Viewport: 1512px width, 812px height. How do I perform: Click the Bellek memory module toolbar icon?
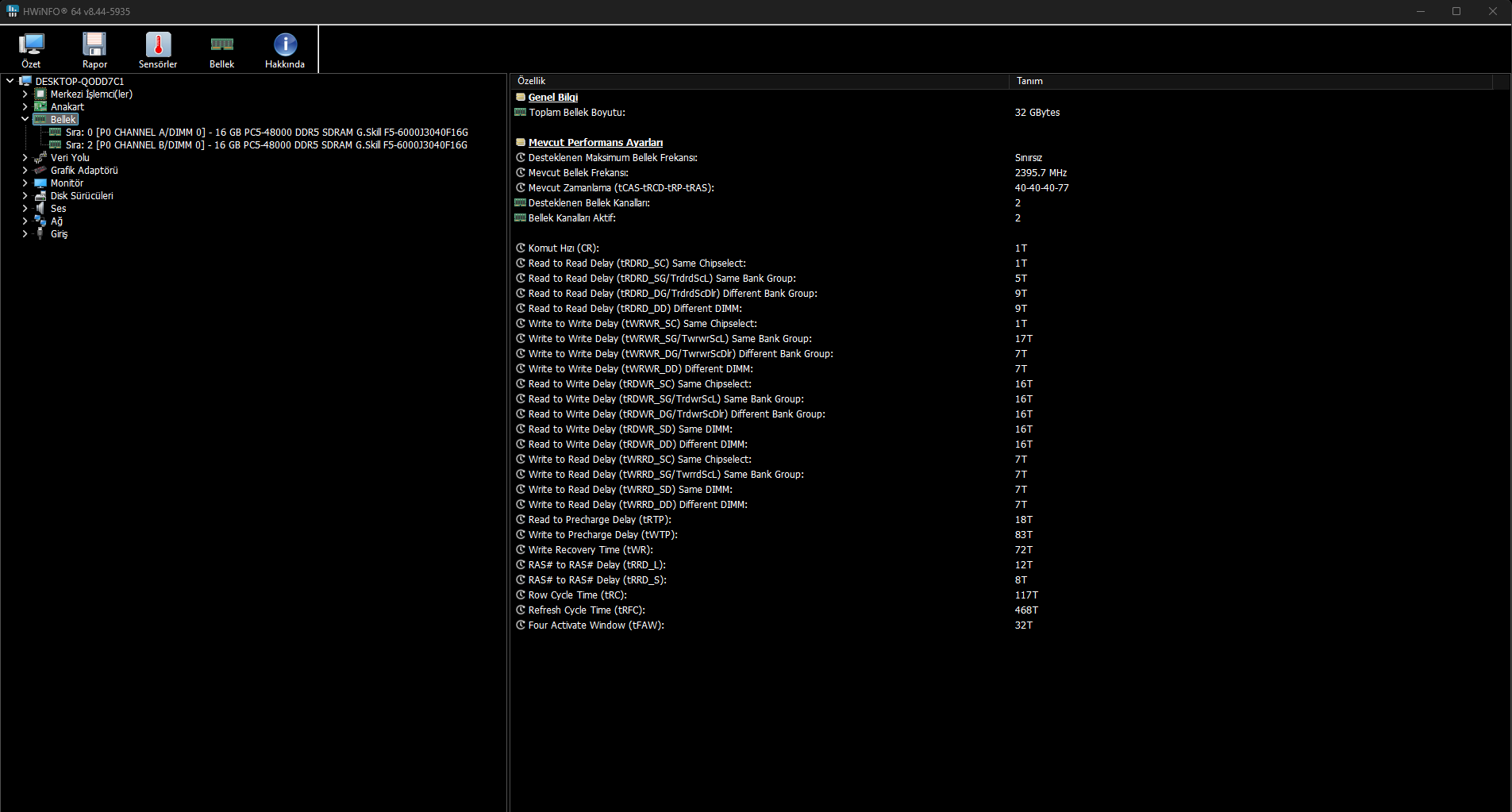click(x=221, y=45)
